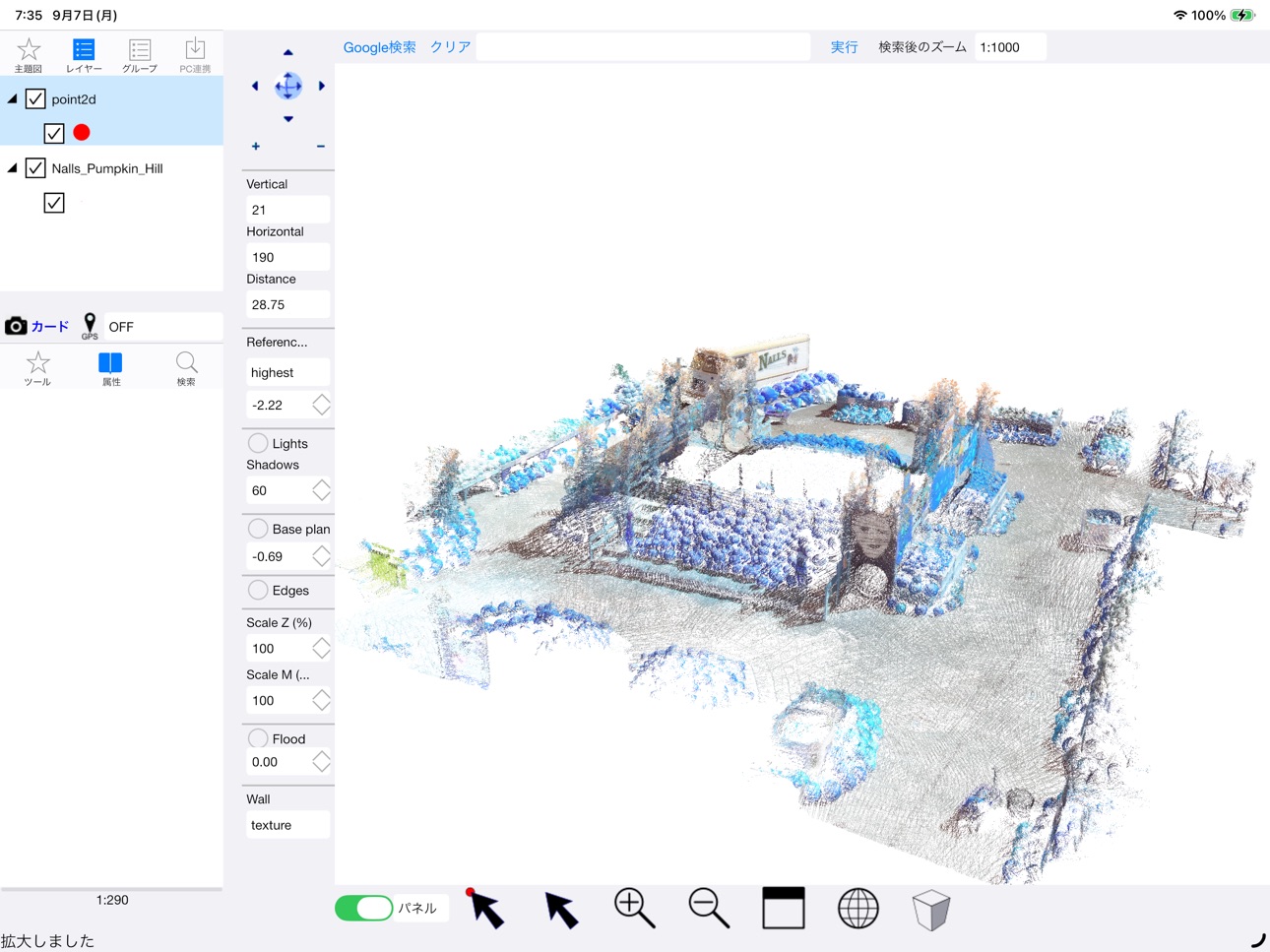Open the ツール tab
The width and height of the screenshot is (1270, 952).
pos(37,368)
